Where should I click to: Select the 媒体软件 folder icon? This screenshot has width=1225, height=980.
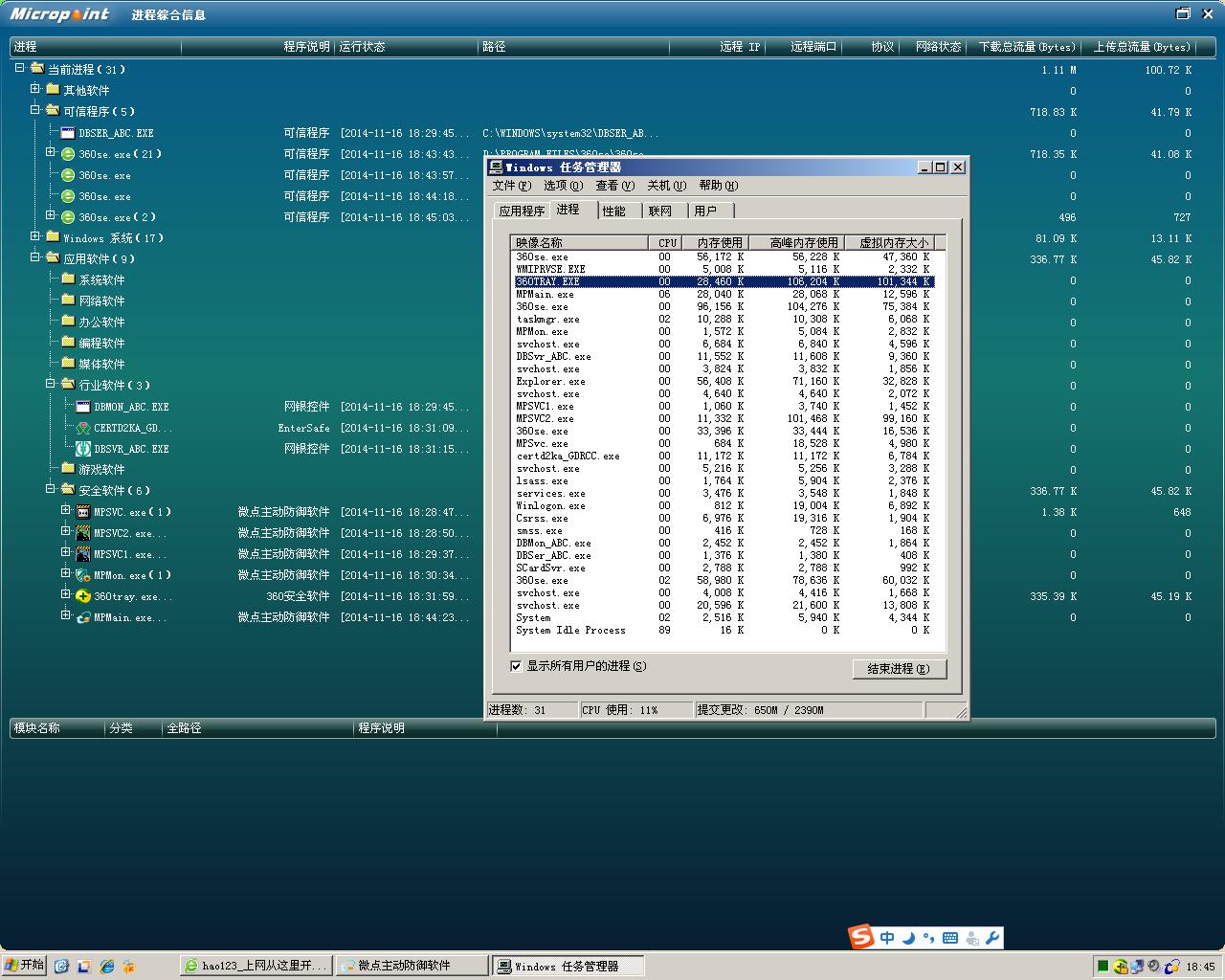(68, 364)
